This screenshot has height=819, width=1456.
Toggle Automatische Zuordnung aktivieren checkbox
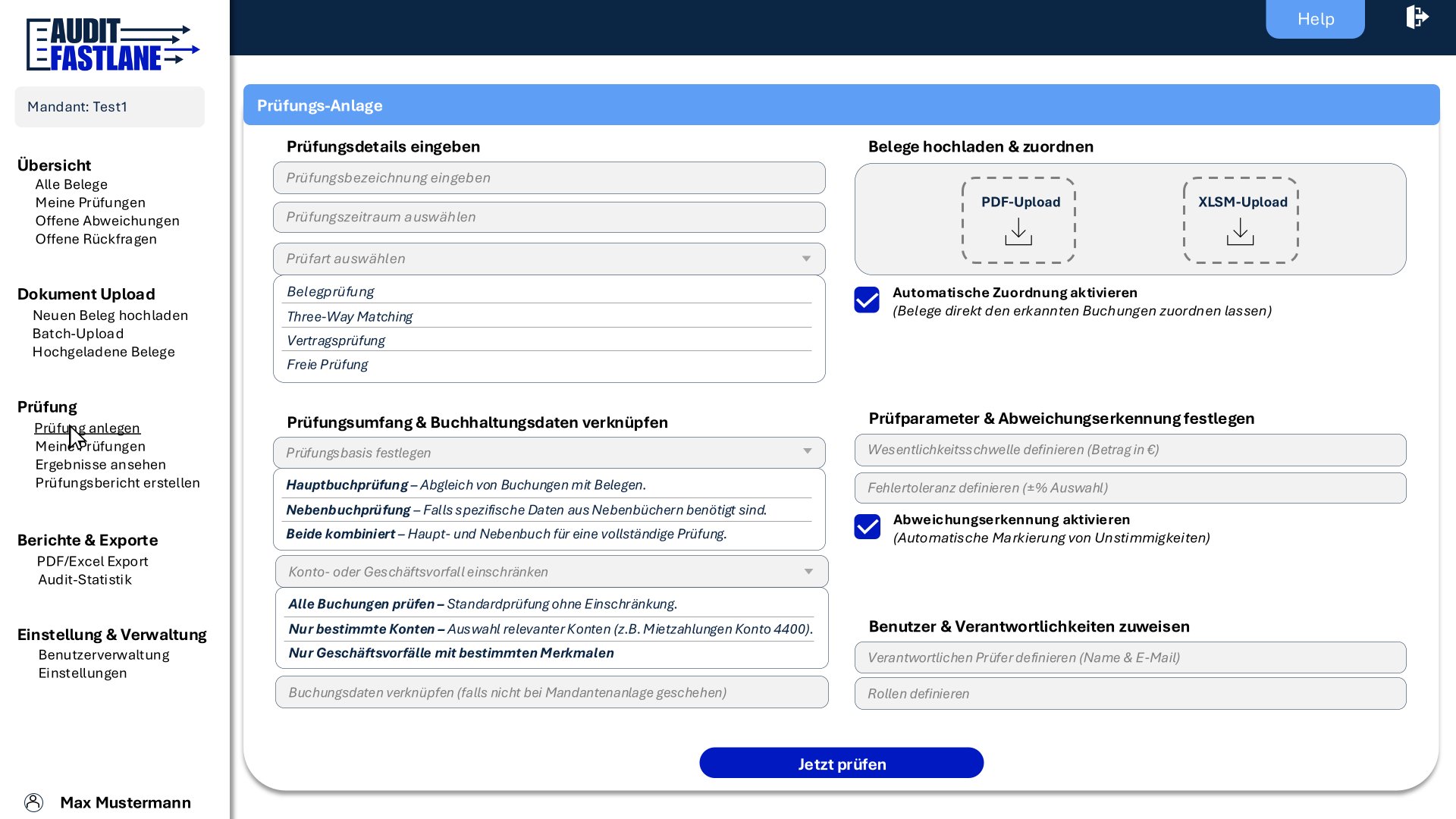coord(867,300)
